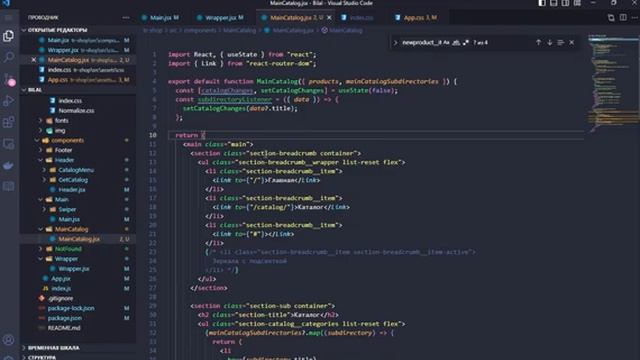Screen dimensions: 640x360
Task: Expand replace field in find widget
Action: click(395, 42)
